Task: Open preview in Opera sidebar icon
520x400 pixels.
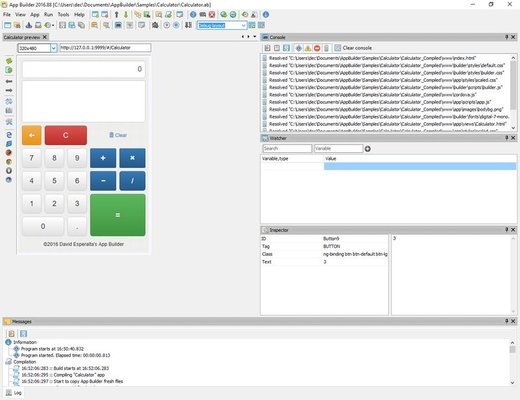Action: click(x=9, y=171)
